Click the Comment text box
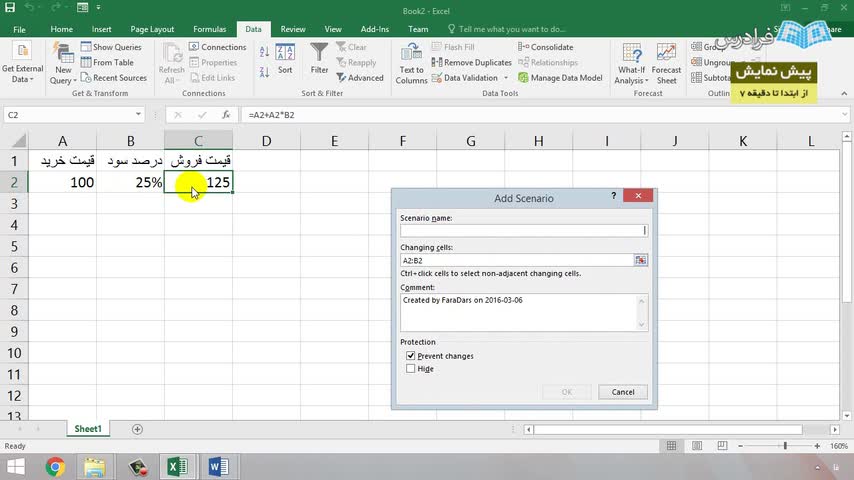The image size is (854, 480). click(x=518, y=313)
